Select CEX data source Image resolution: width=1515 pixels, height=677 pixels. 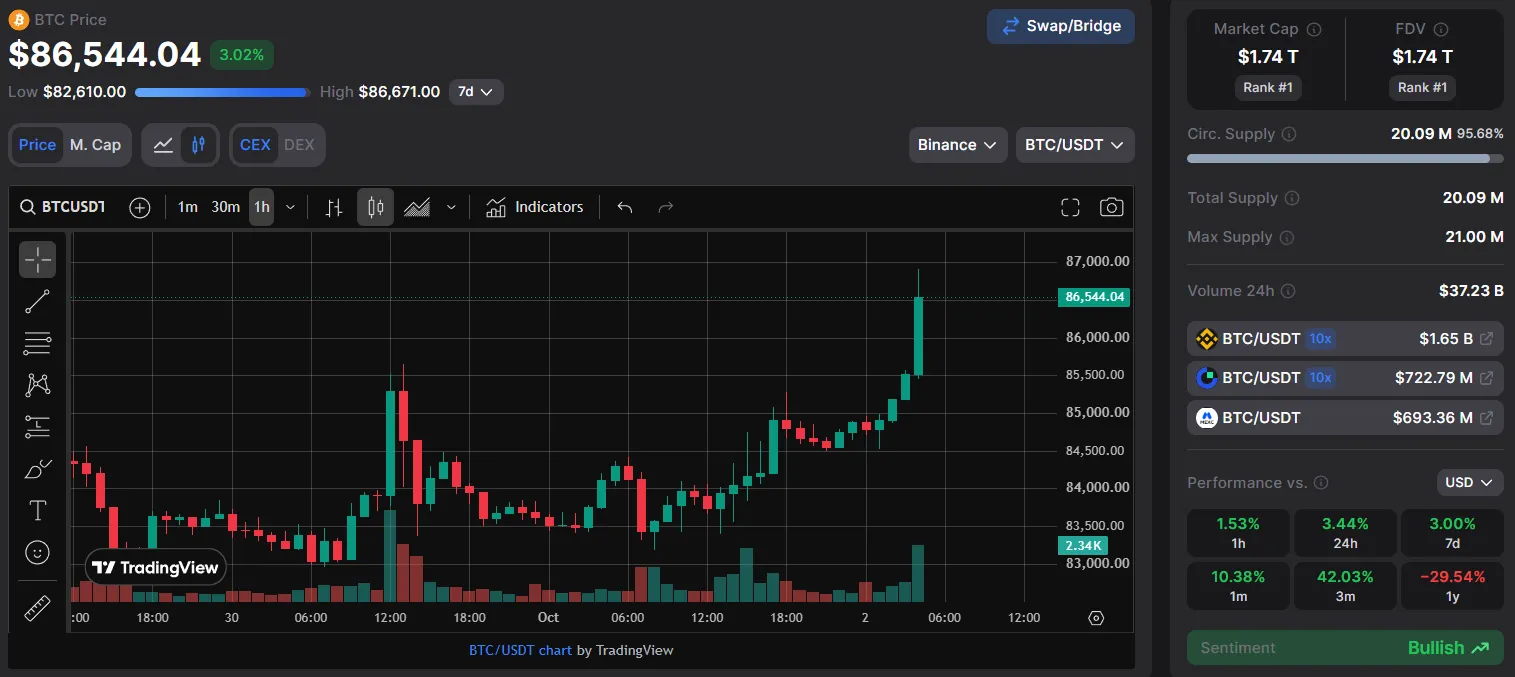(255, 145)
